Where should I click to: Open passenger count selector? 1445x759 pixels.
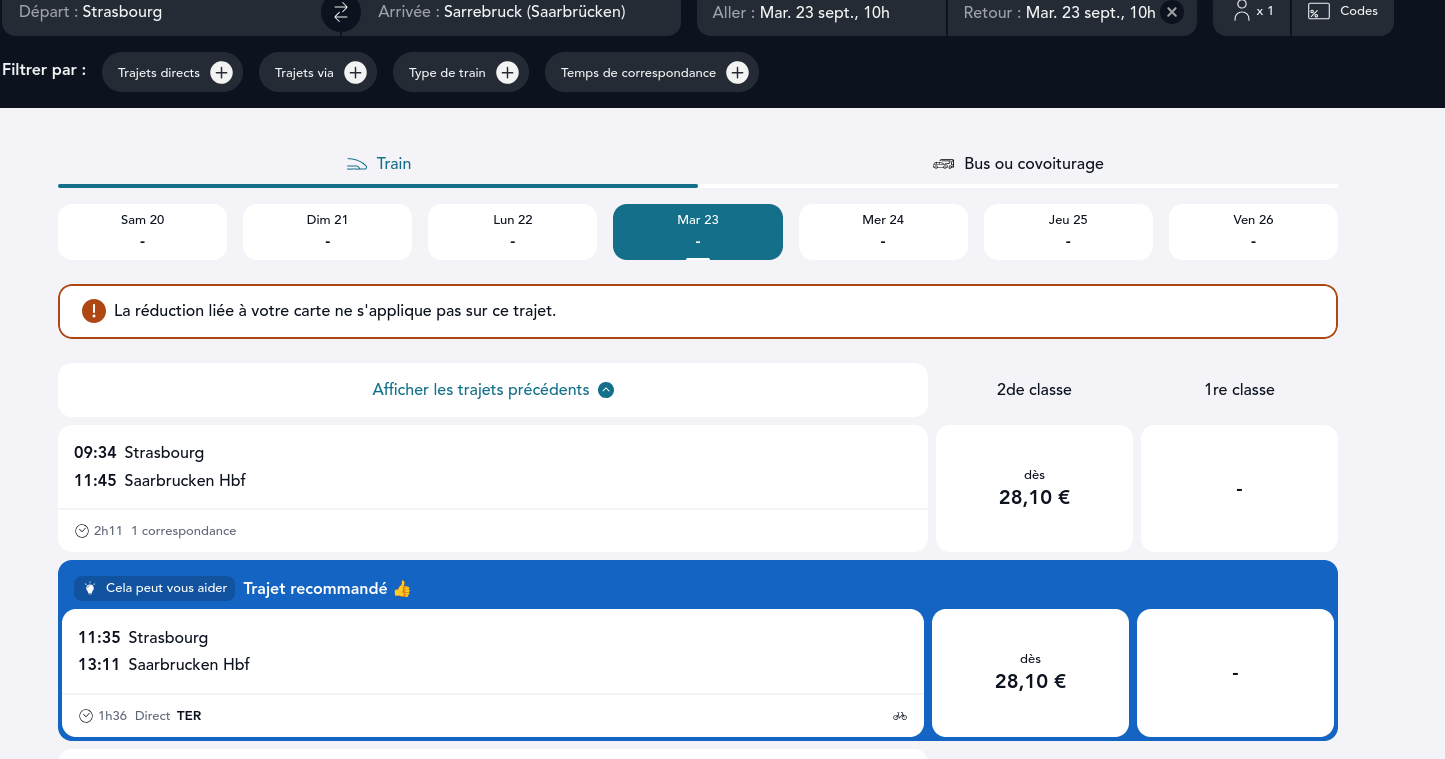1252,12
